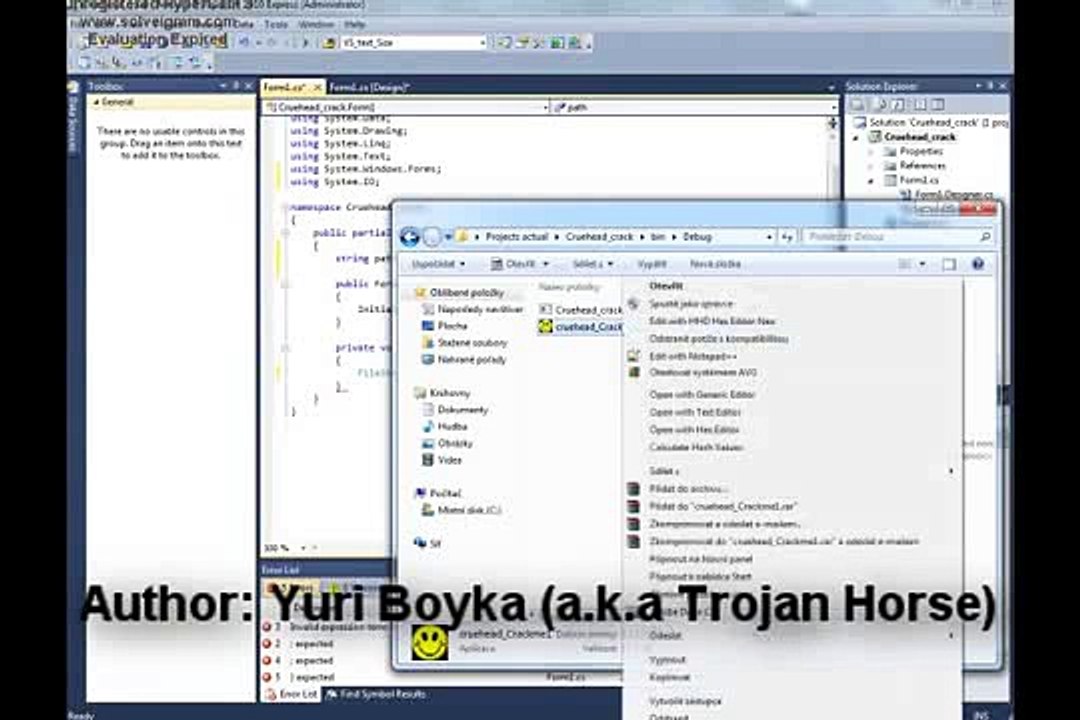The width and height of the screenshot is (1080, 720).
Task: Switch to the Find Symbol Results tab
Action: point(376,695)
